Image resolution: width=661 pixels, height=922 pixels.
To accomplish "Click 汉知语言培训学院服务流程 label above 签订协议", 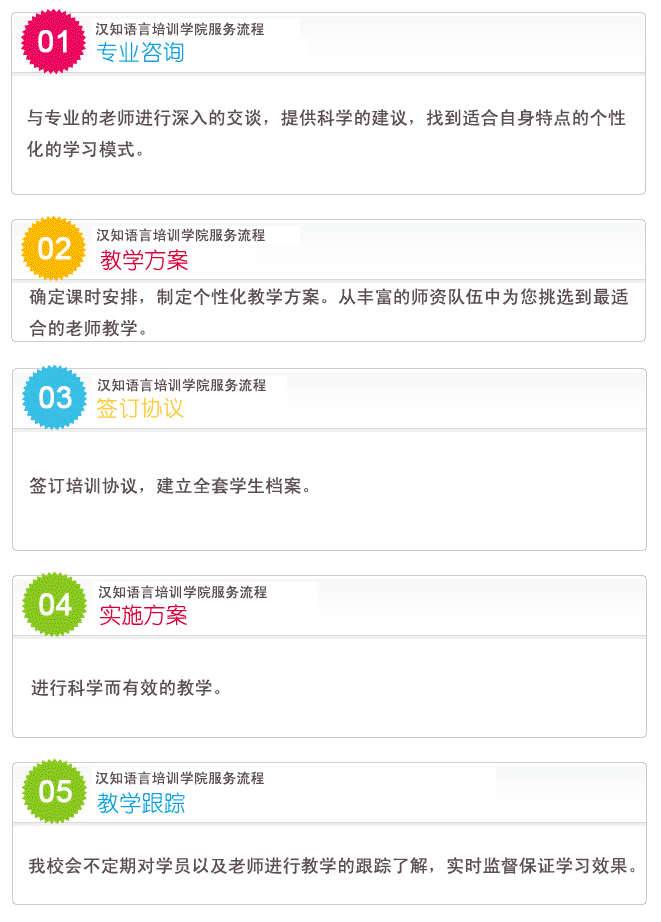I will (x=182, y=385).
